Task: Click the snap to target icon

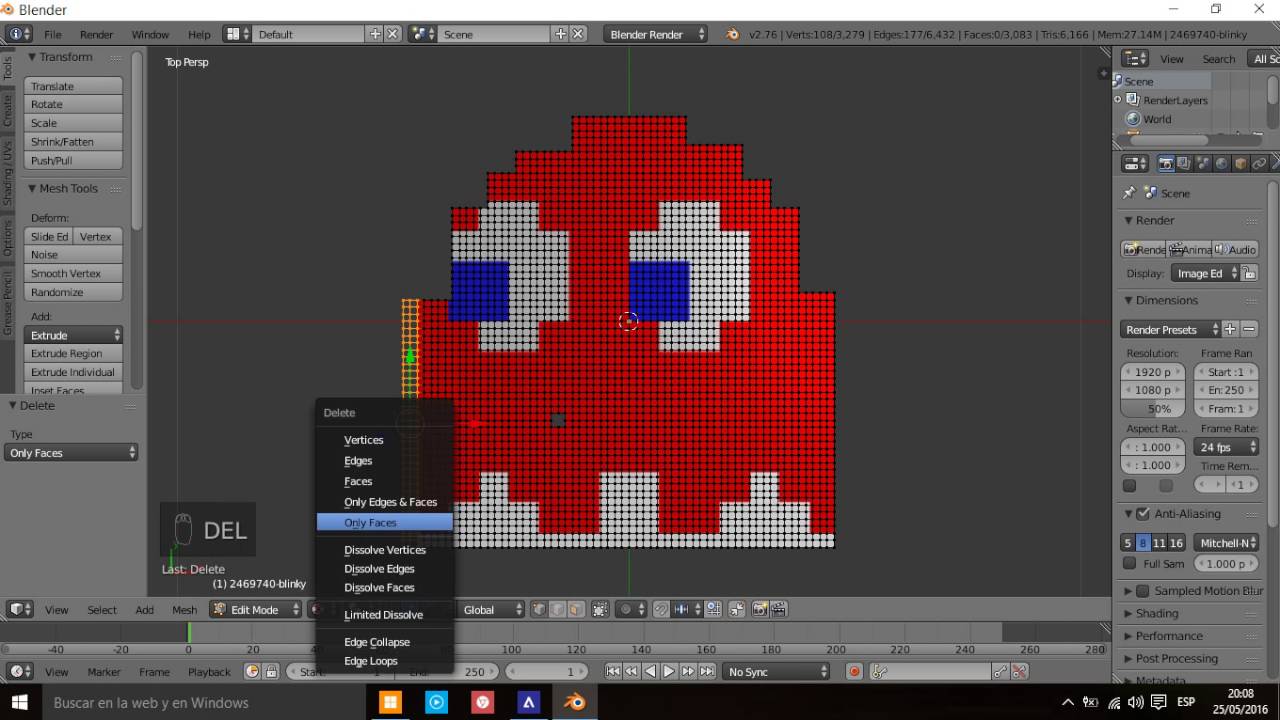Action: tap(713, 609)
